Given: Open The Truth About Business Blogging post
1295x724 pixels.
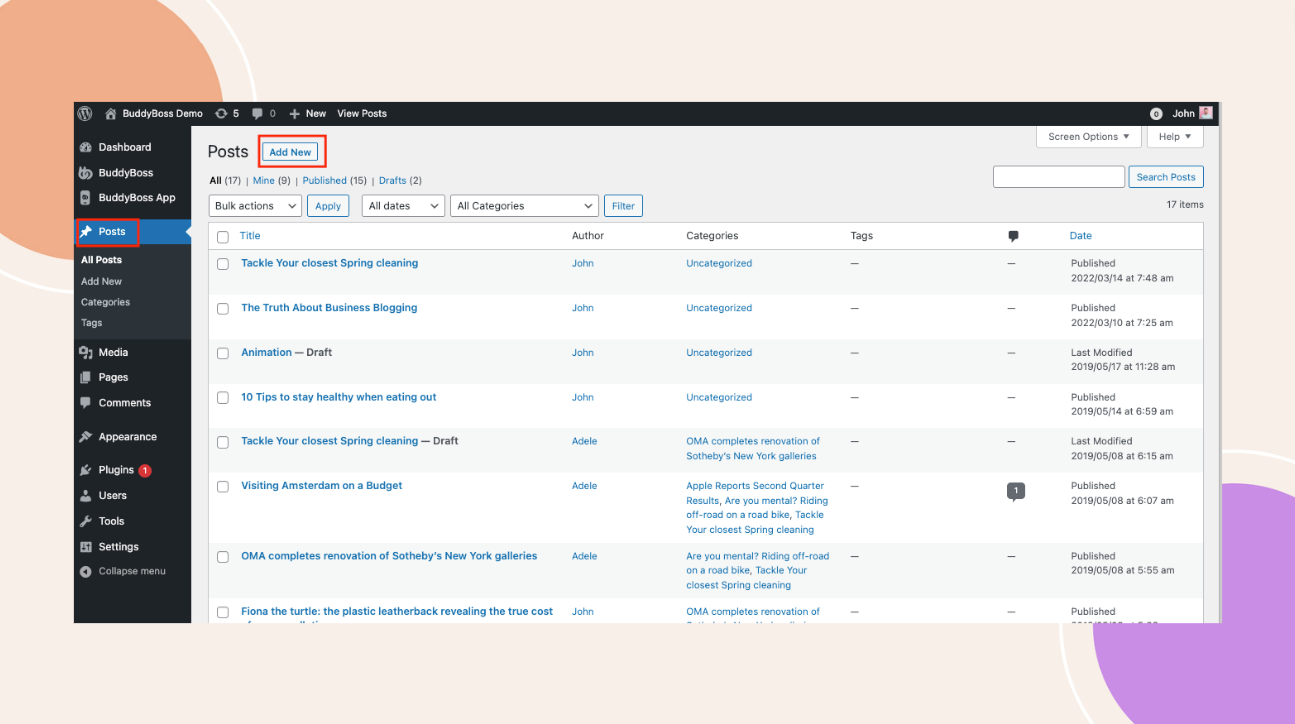Looking at the screenshot, I should pyautogui.click(x=329, y=308).
